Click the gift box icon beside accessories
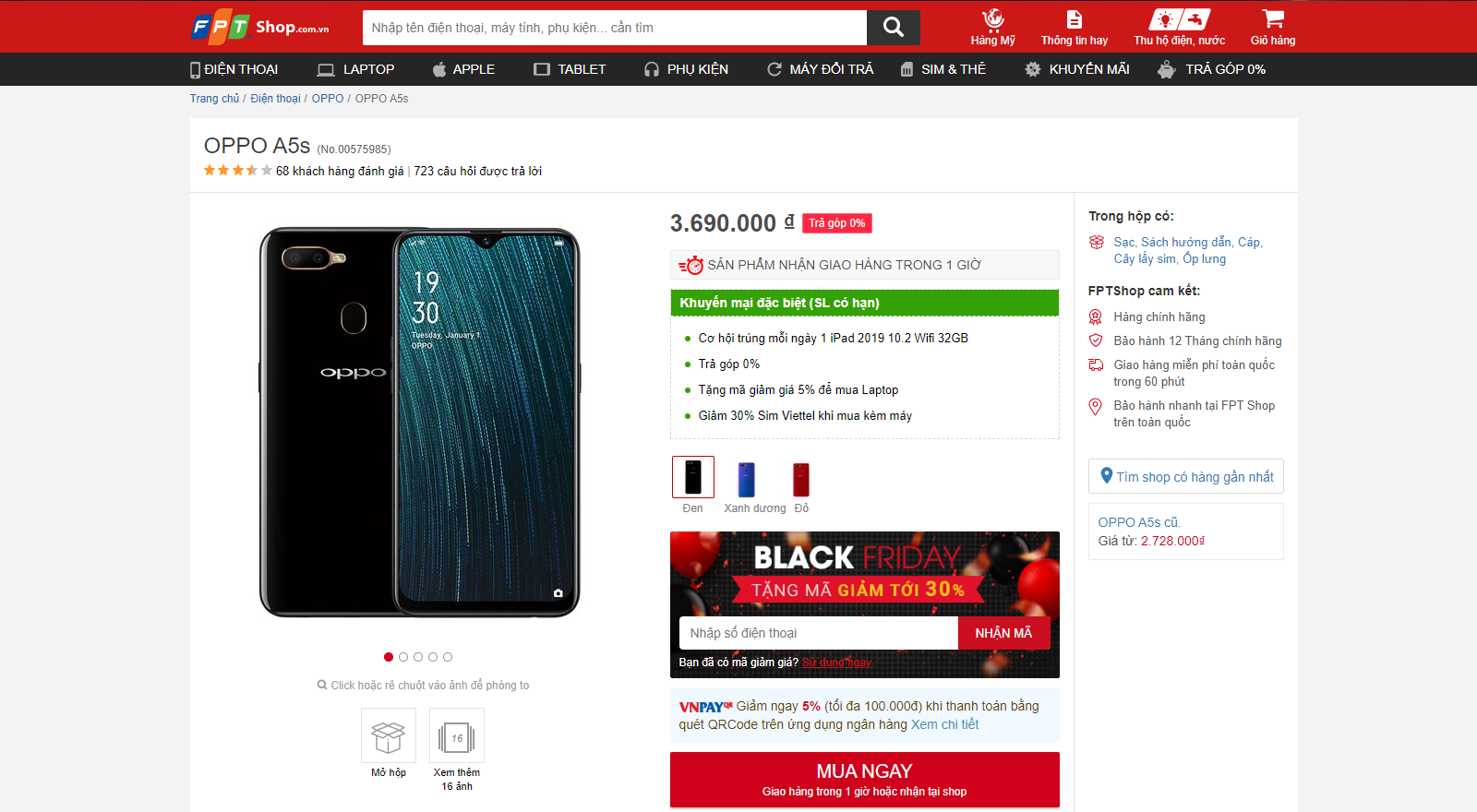Viewport: 1477px width, 812px height. click(x=1096, y=242)
